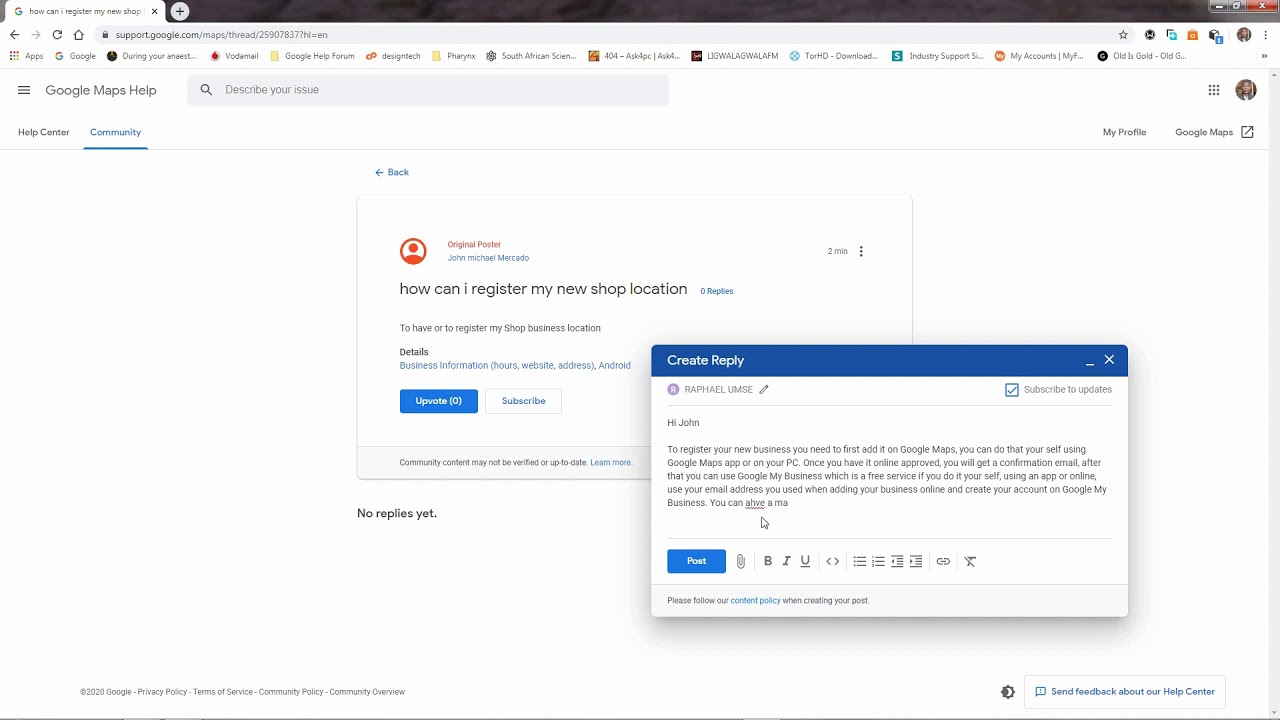Open TorHD bookmark

pyautogui.click(x=834, y=56)
